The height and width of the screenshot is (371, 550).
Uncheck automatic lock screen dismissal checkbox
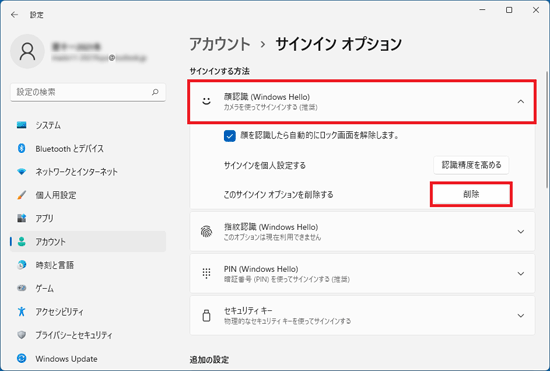pos(230,136)
